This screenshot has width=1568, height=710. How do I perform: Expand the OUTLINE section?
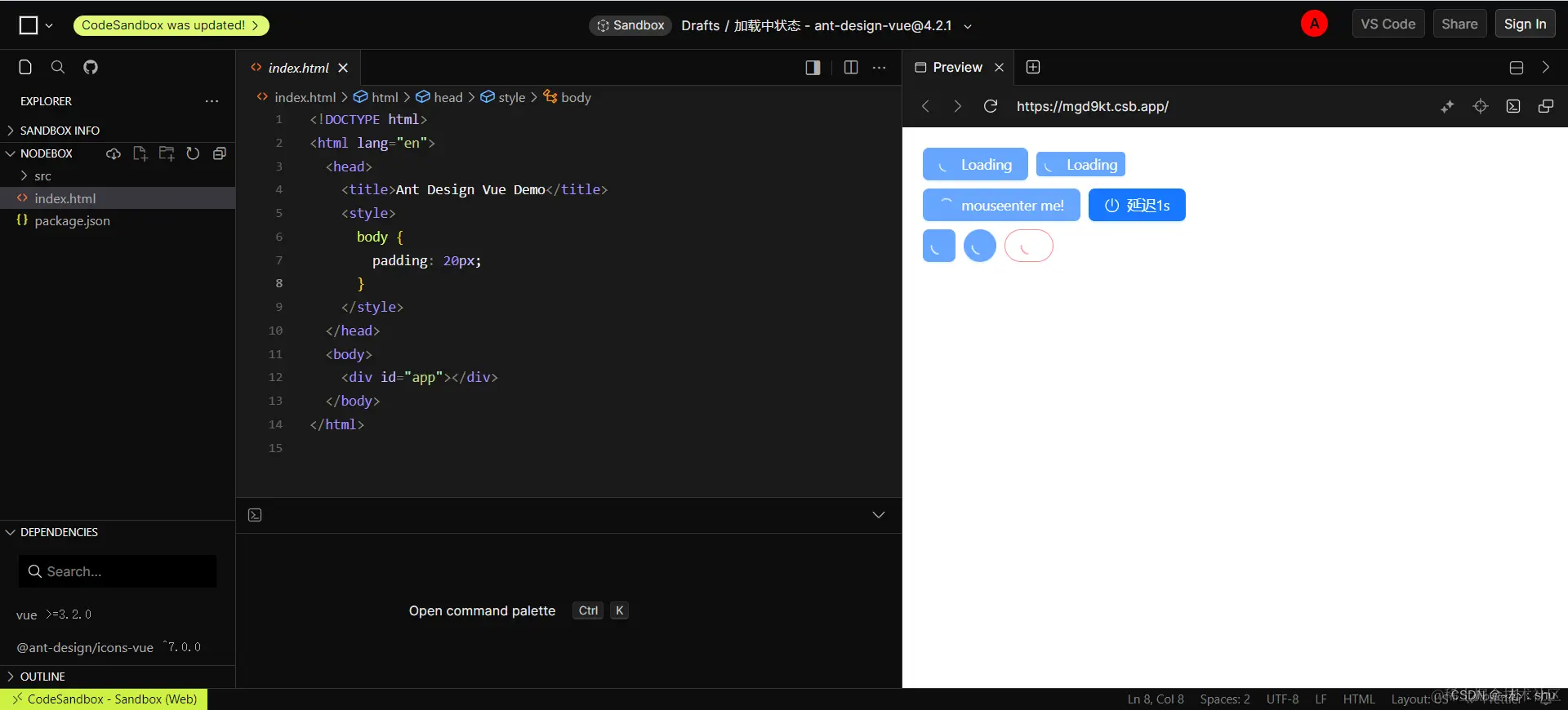pyautogui.click(x=118, y=677)
